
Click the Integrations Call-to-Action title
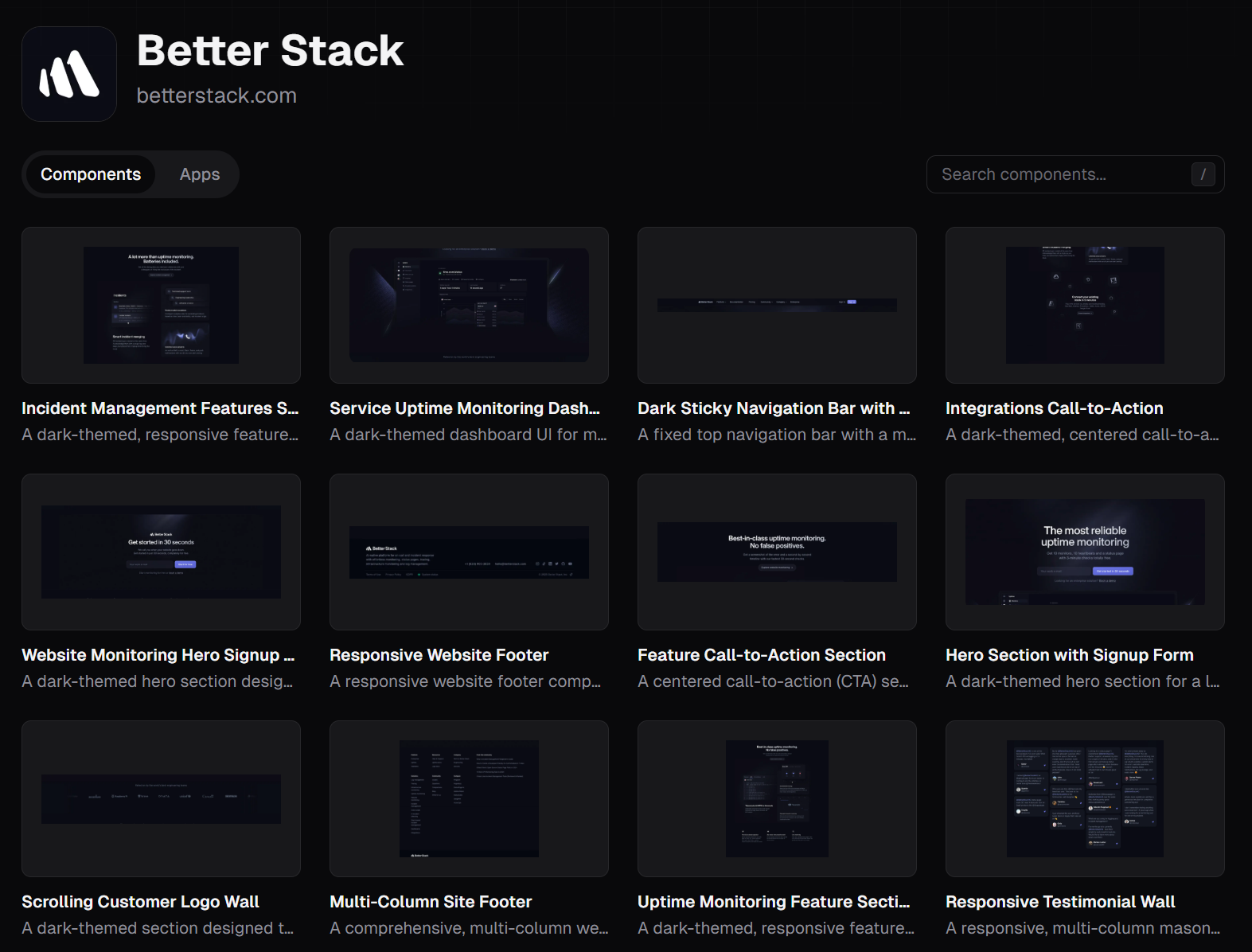click(x=1055, y=408)
